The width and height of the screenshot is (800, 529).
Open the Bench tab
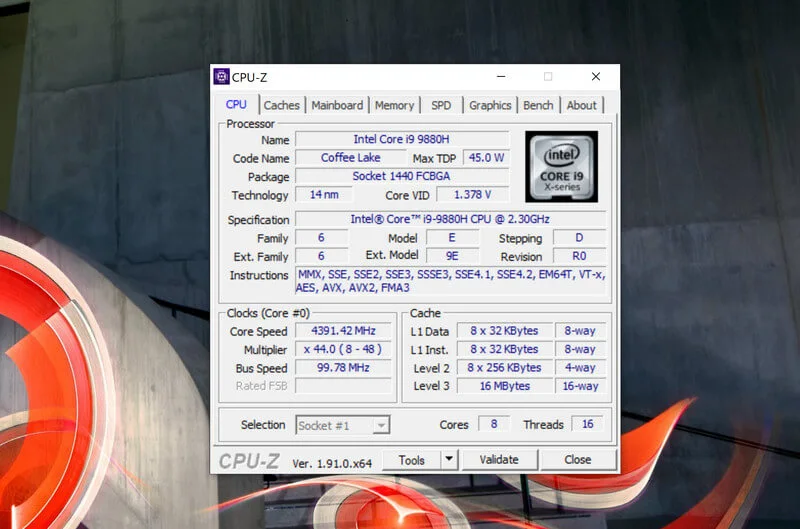coord(538,105)
